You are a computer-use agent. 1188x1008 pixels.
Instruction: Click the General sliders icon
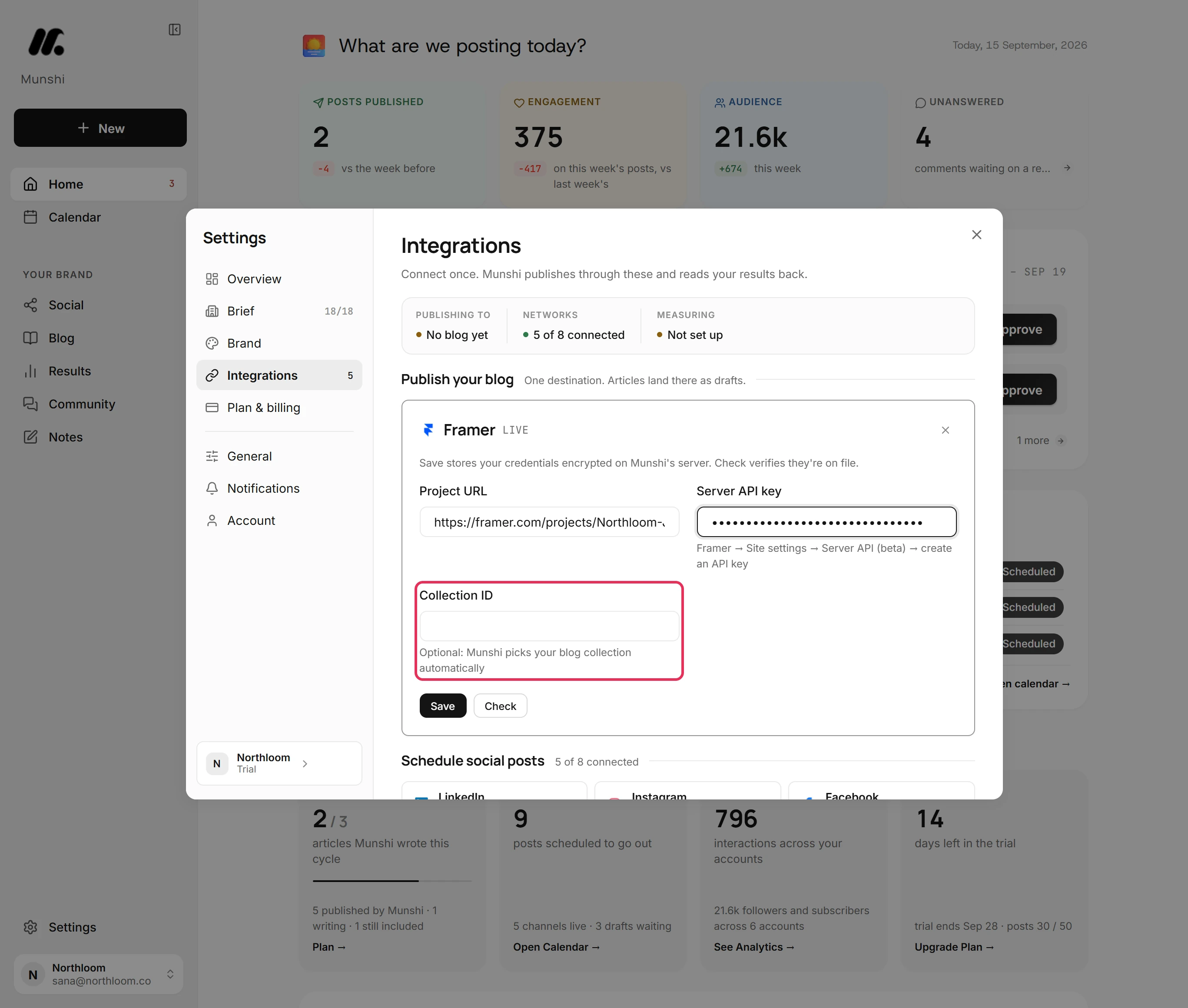[x=212, y=456]
